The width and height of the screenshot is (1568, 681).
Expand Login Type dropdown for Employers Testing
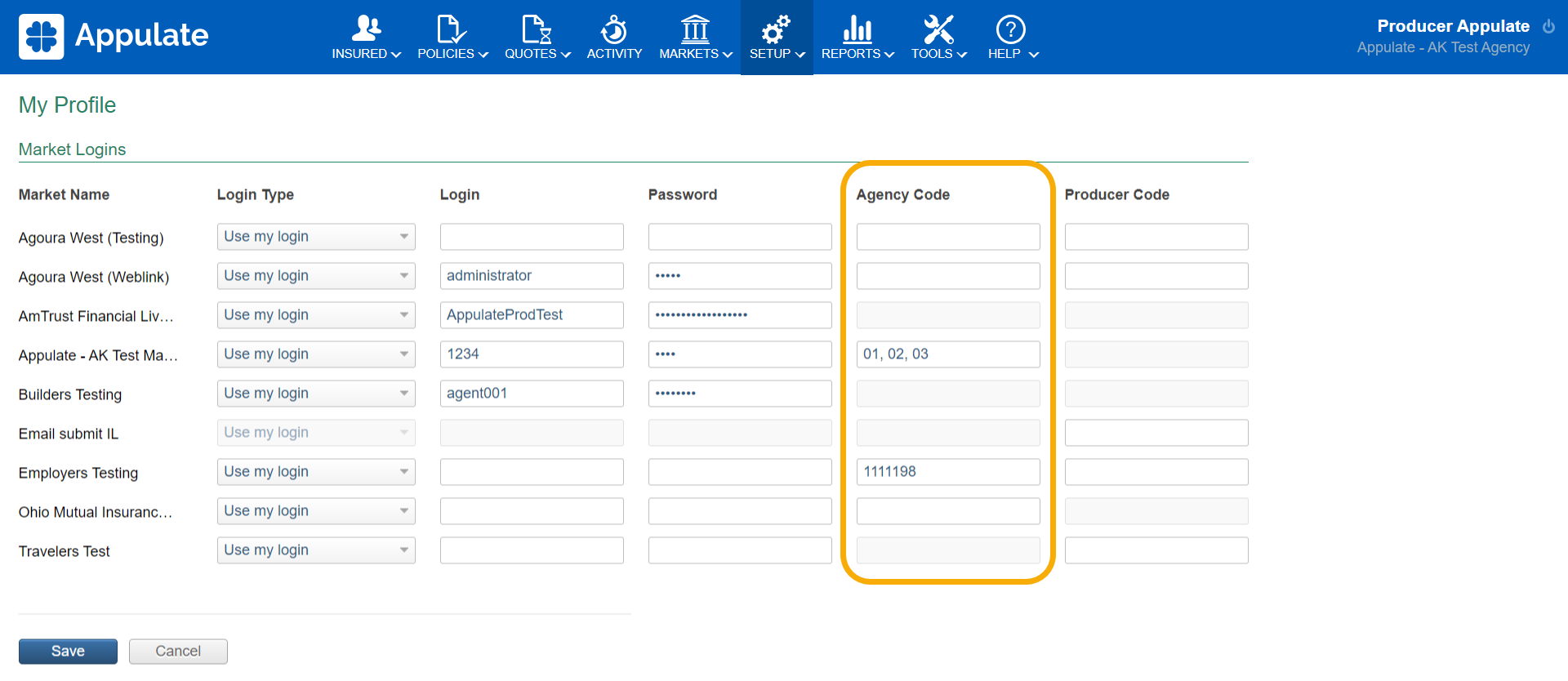point(316,472)
